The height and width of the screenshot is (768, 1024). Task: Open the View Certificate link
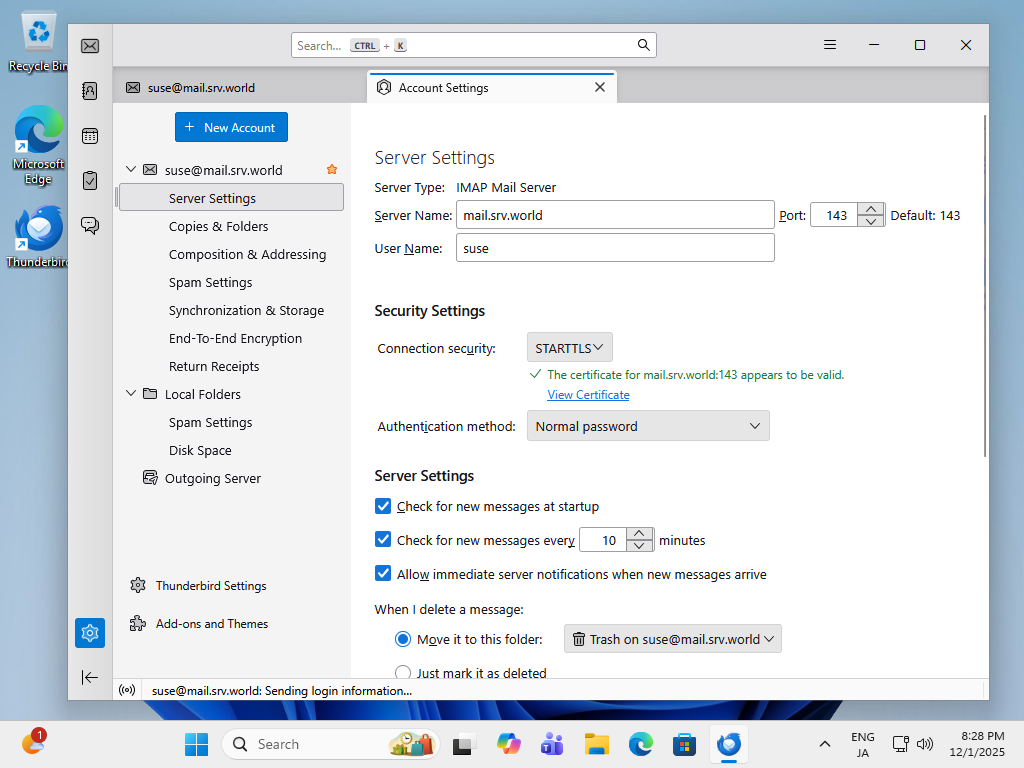click(588, 395)
